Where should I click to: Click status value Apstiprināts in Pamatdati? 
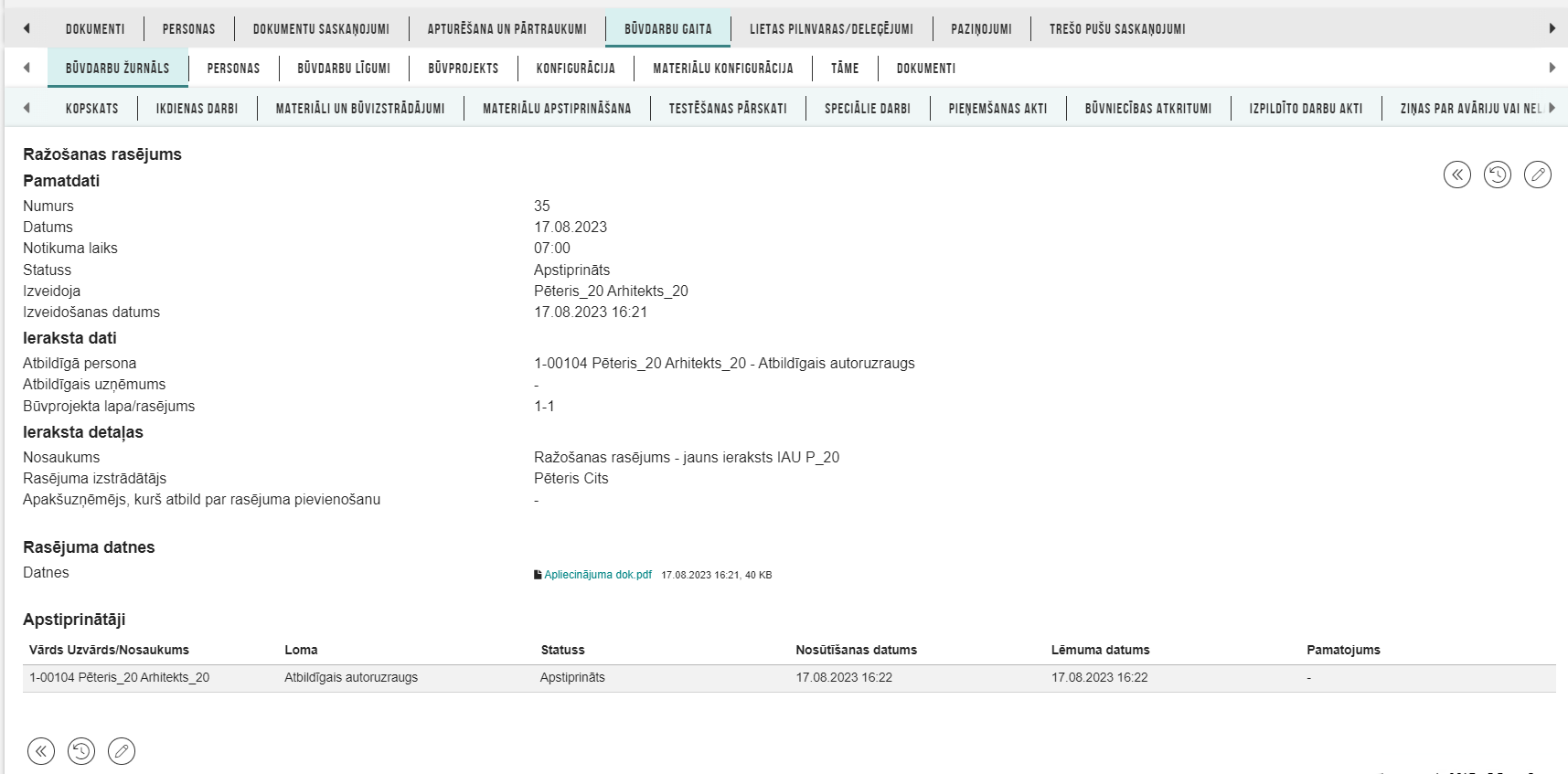pyautogui.click(x=571, y=270)
